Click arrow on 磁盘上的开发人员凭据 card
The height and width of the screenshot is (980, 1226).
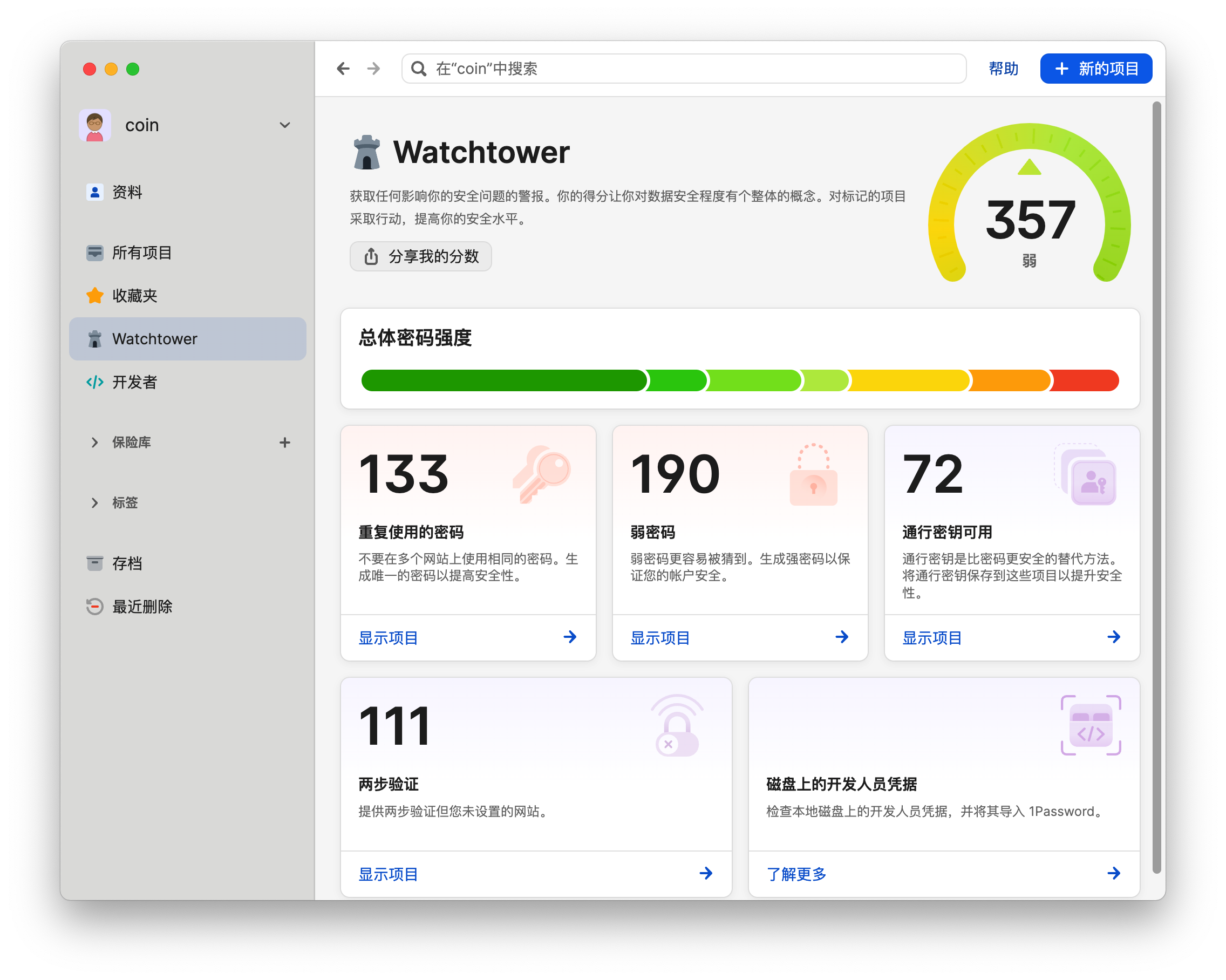[1113, 873]
